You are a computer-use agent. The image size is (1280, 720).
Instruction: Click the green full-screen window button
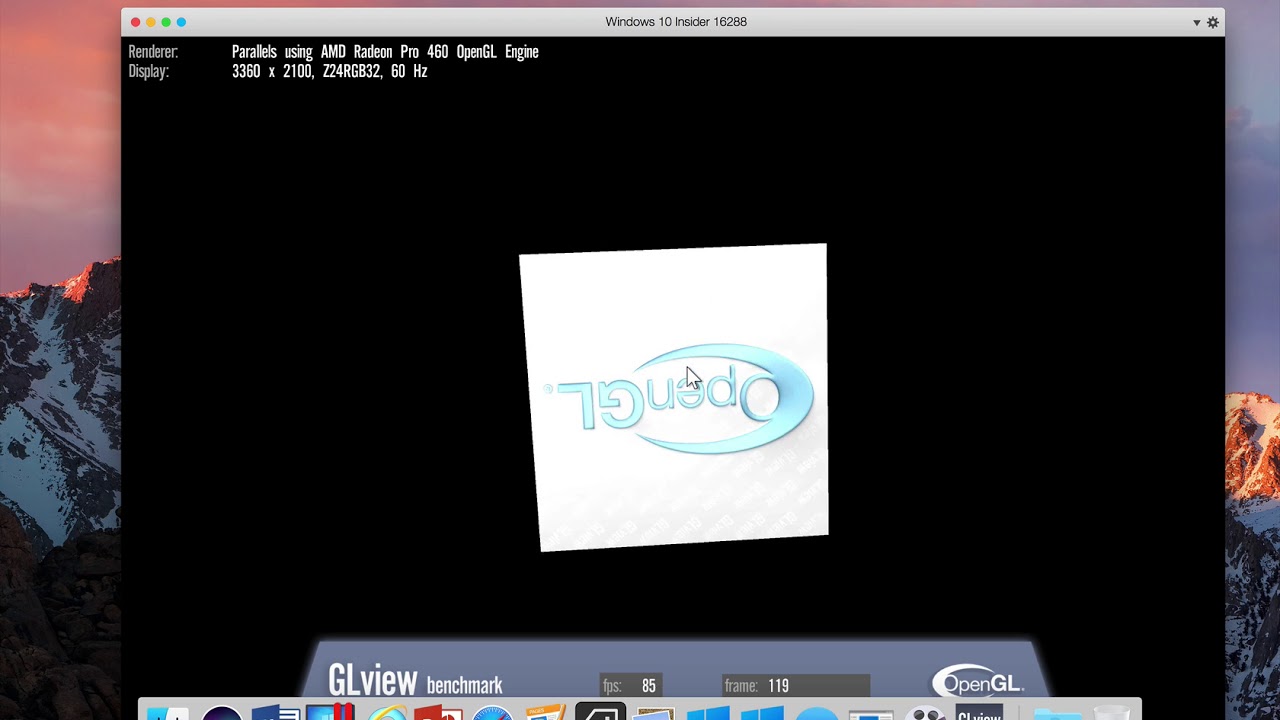pyautogui.click(x=166, y=22)
